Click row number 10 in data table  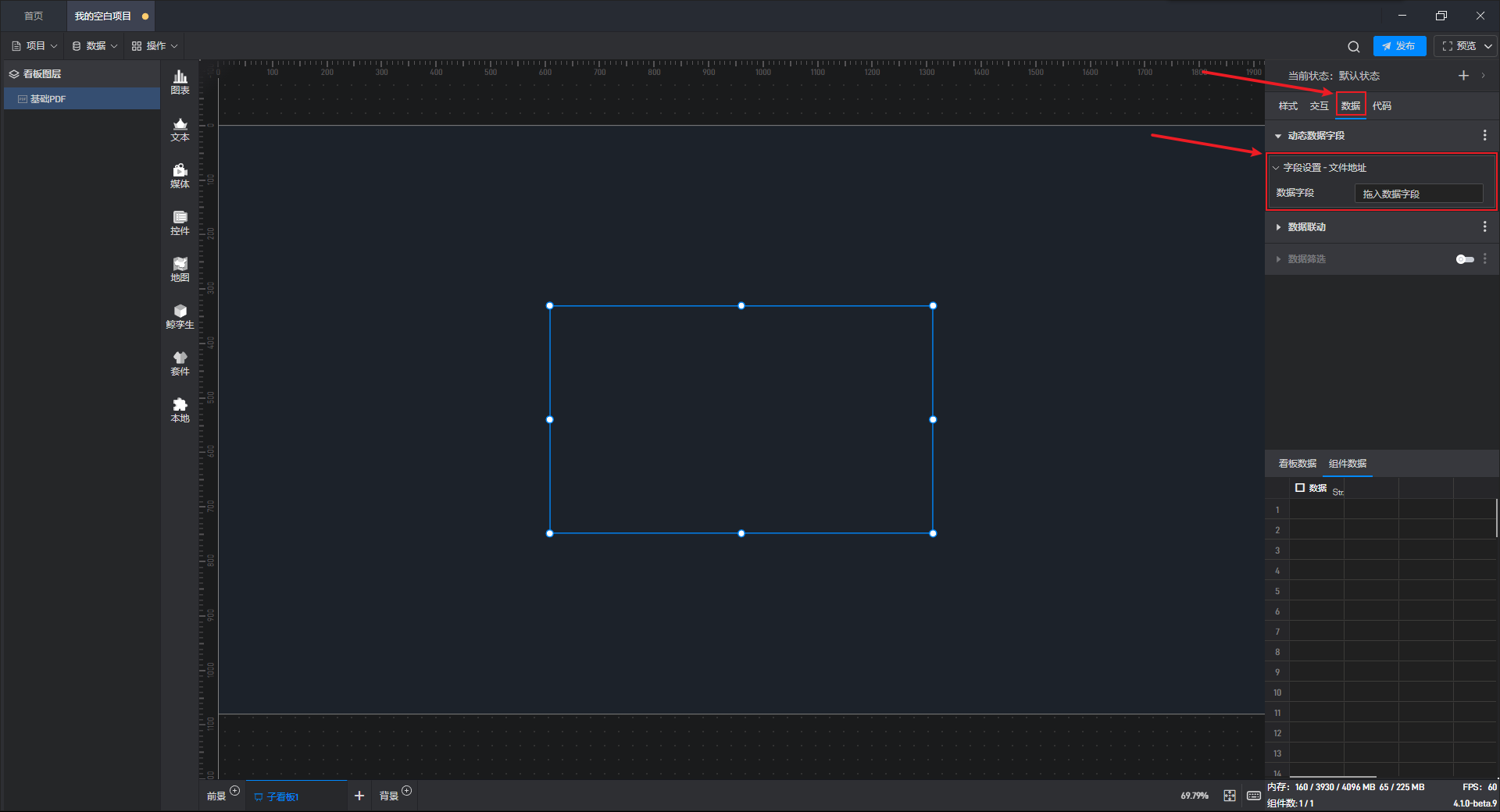(1277, 693)
